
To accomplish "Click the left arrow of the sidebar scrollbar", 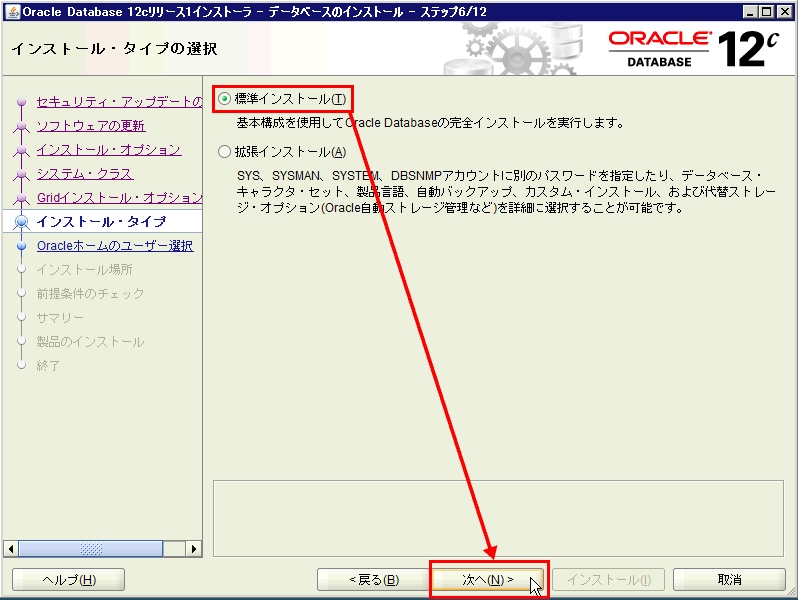I will click(x=13, y=549).
